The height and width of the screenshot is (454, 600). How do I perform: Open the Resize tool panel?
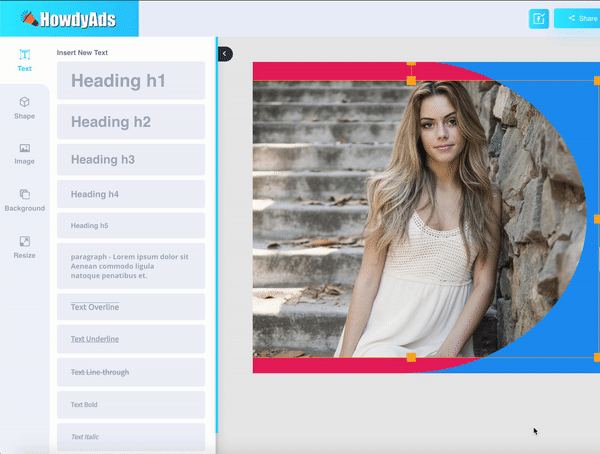click(x=24, y=247)
